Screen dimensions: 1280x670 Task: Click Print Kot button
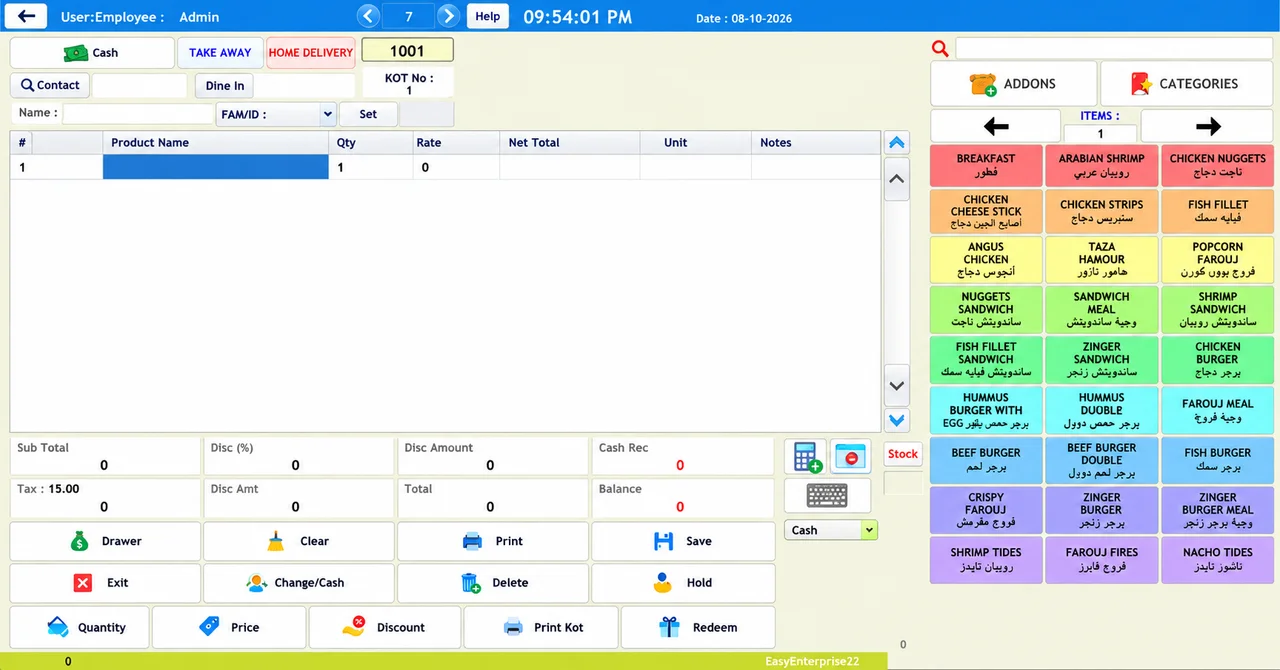[x=541, y=627]
